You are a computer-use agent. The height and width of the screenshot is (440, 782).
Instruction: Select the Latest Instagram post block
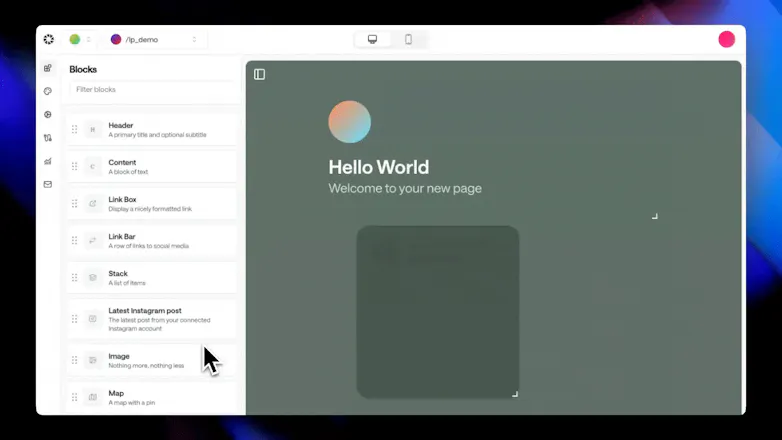tap(152, 319)
